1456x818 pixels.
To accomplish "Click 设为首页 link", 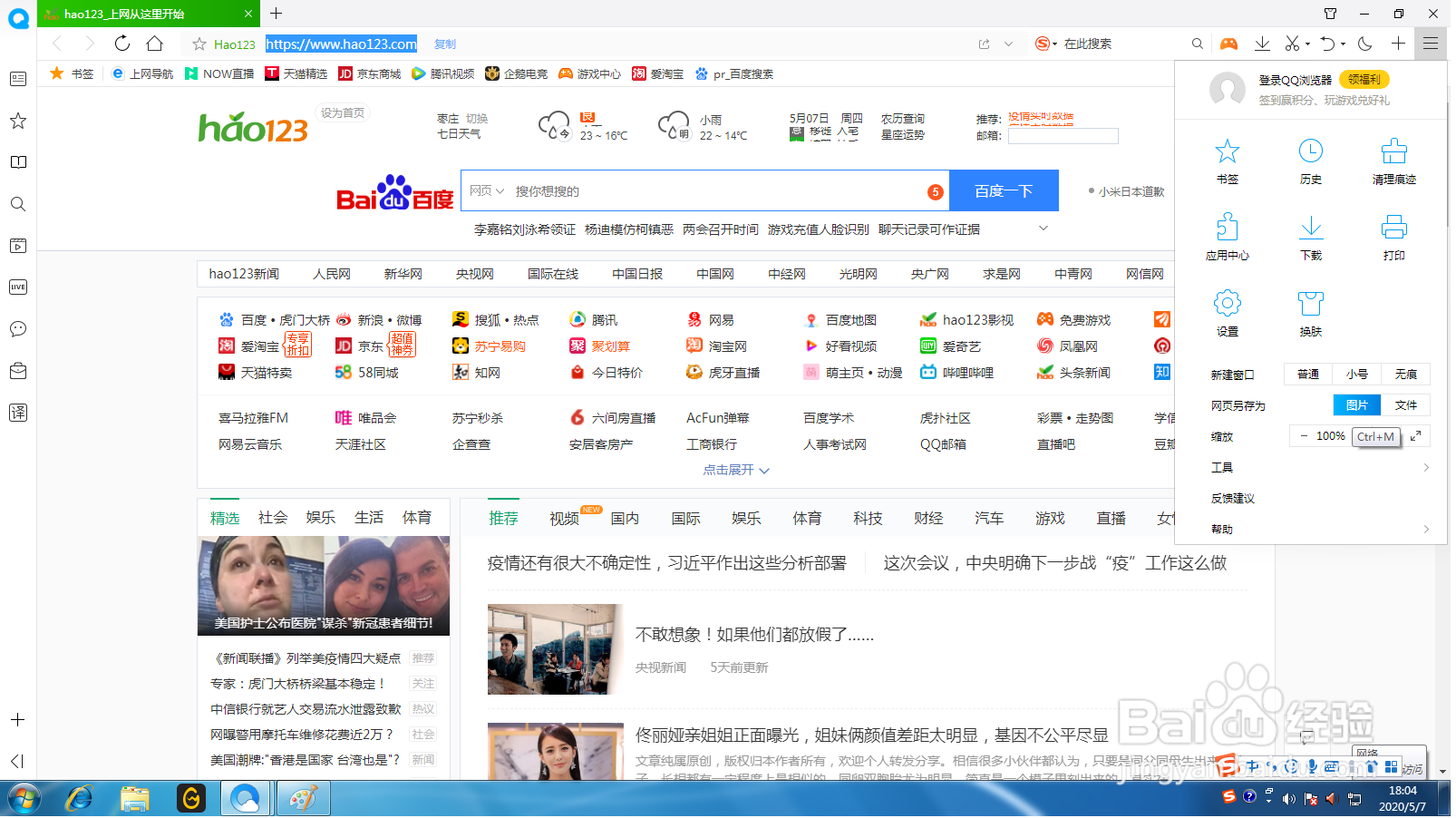I will [344, 112].
